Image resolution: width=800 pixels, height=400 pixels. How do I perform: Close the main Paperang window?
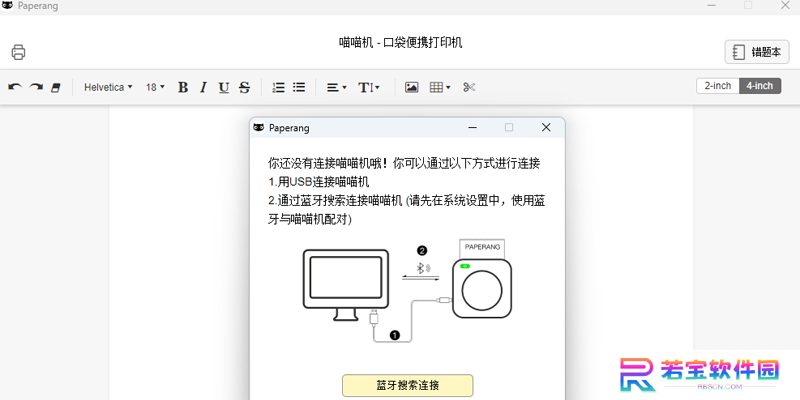[x=785, y=6]
